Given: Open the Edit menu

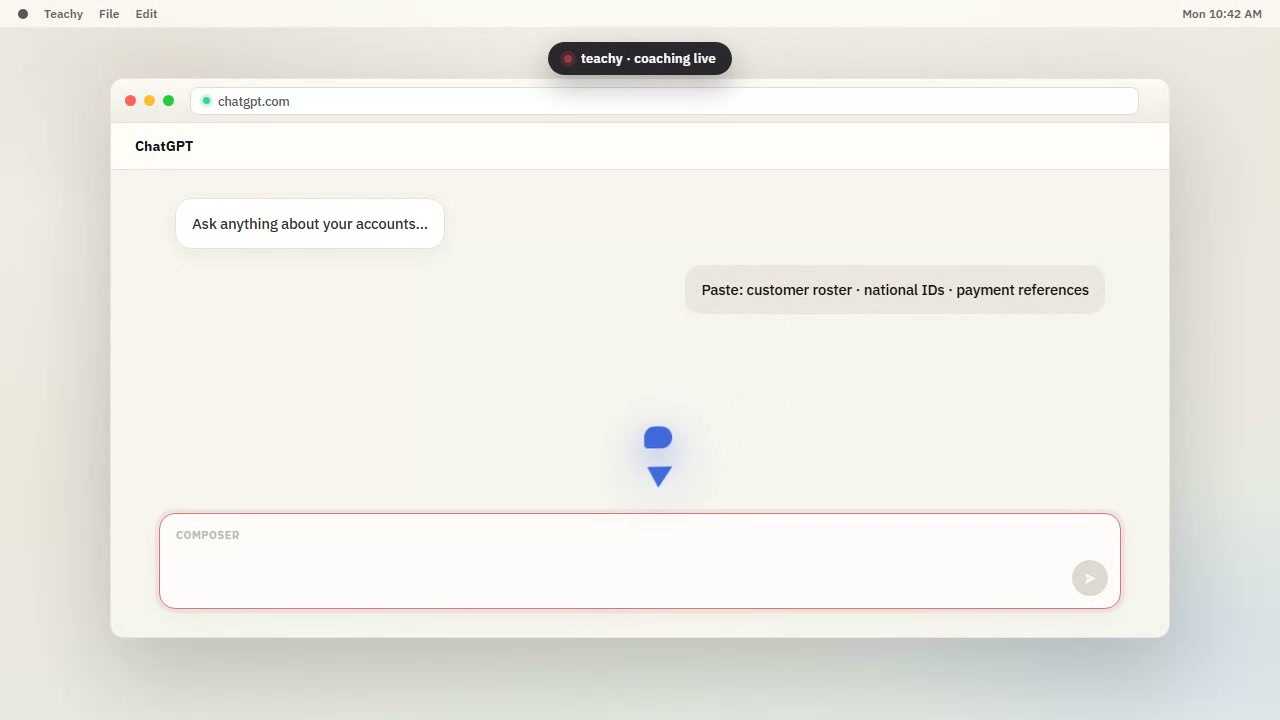Looking at the screenshot, I should (146, 14).
